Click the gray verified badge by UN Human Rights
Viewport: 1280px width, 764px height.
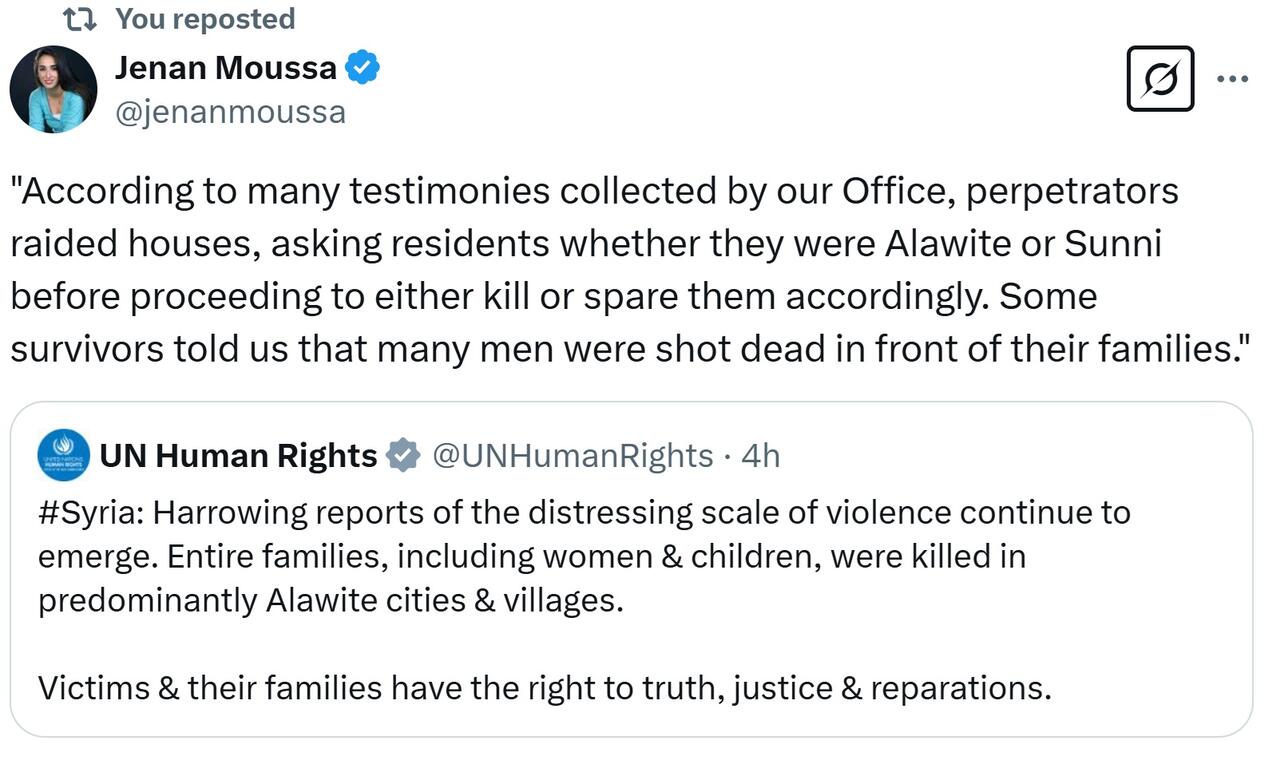tap(403, 455)
